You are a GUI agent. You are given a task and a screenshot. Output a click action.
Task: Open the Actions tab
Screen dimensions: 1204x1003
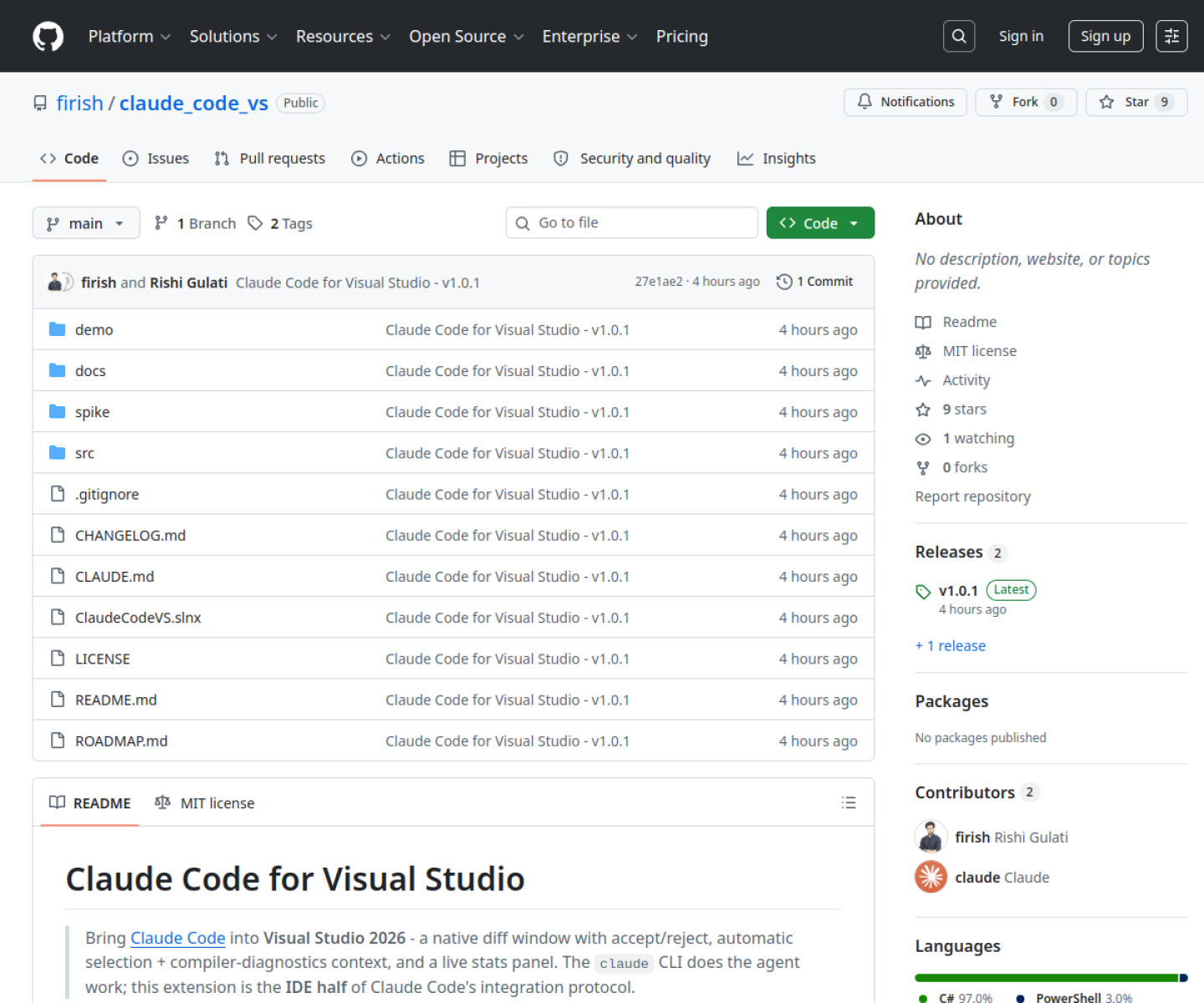[388, 158]
